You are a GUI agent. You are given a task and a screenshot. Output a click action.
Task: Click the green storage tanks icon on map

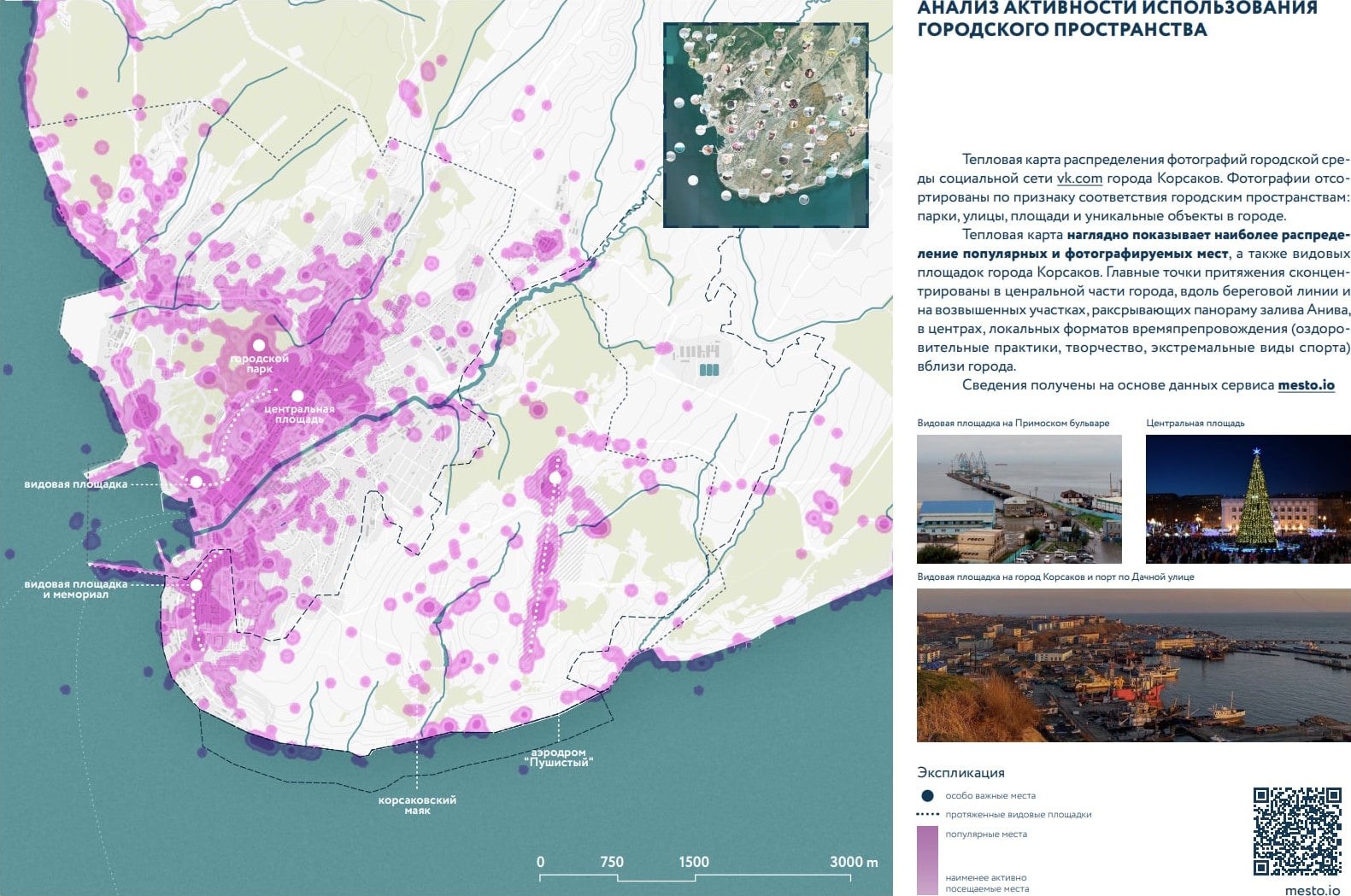[709, 370]
